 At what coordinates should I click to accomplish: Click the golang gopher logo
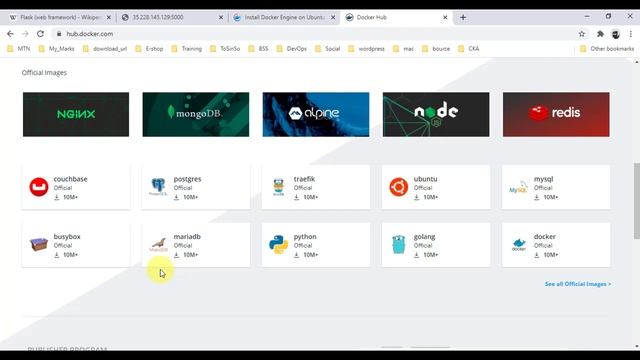(398, 244)
